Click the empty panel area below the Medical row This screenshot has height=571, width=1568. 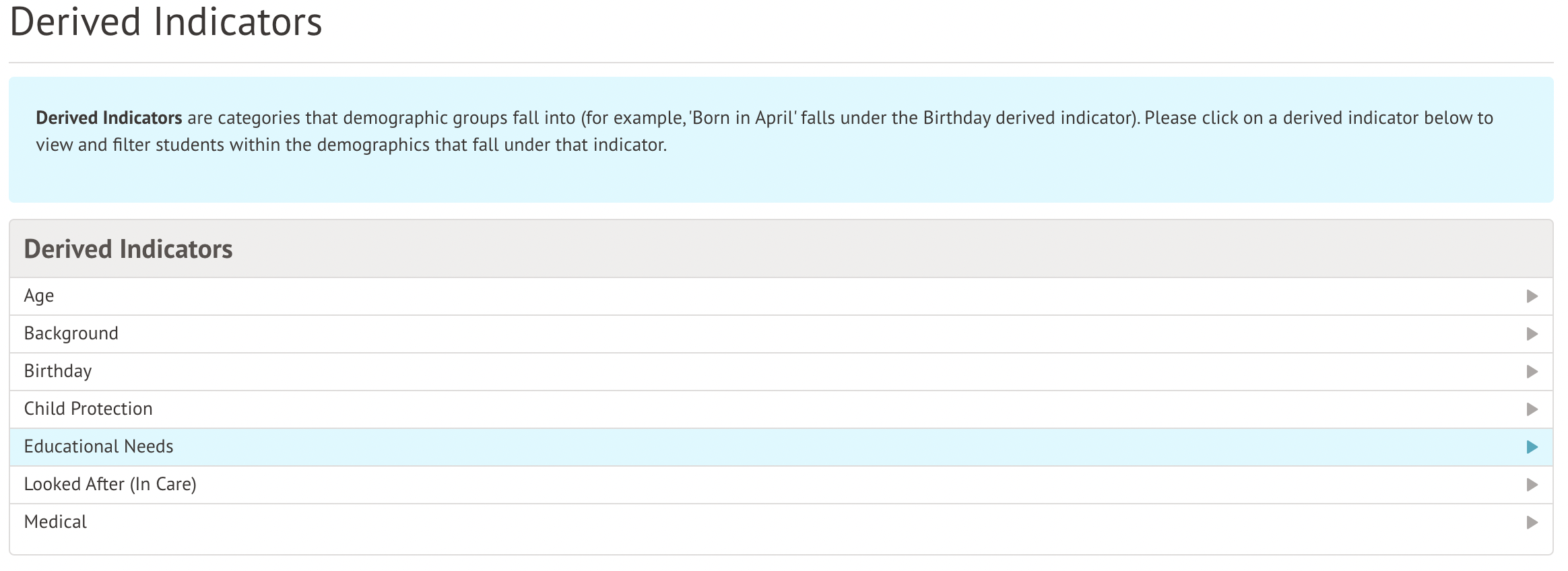(781, 545)
